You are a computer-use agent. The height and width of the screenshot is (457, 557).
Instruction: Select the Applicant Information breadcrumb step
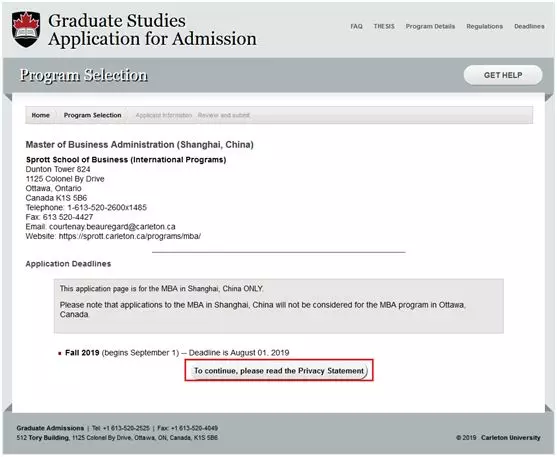[x=164, y=115]
